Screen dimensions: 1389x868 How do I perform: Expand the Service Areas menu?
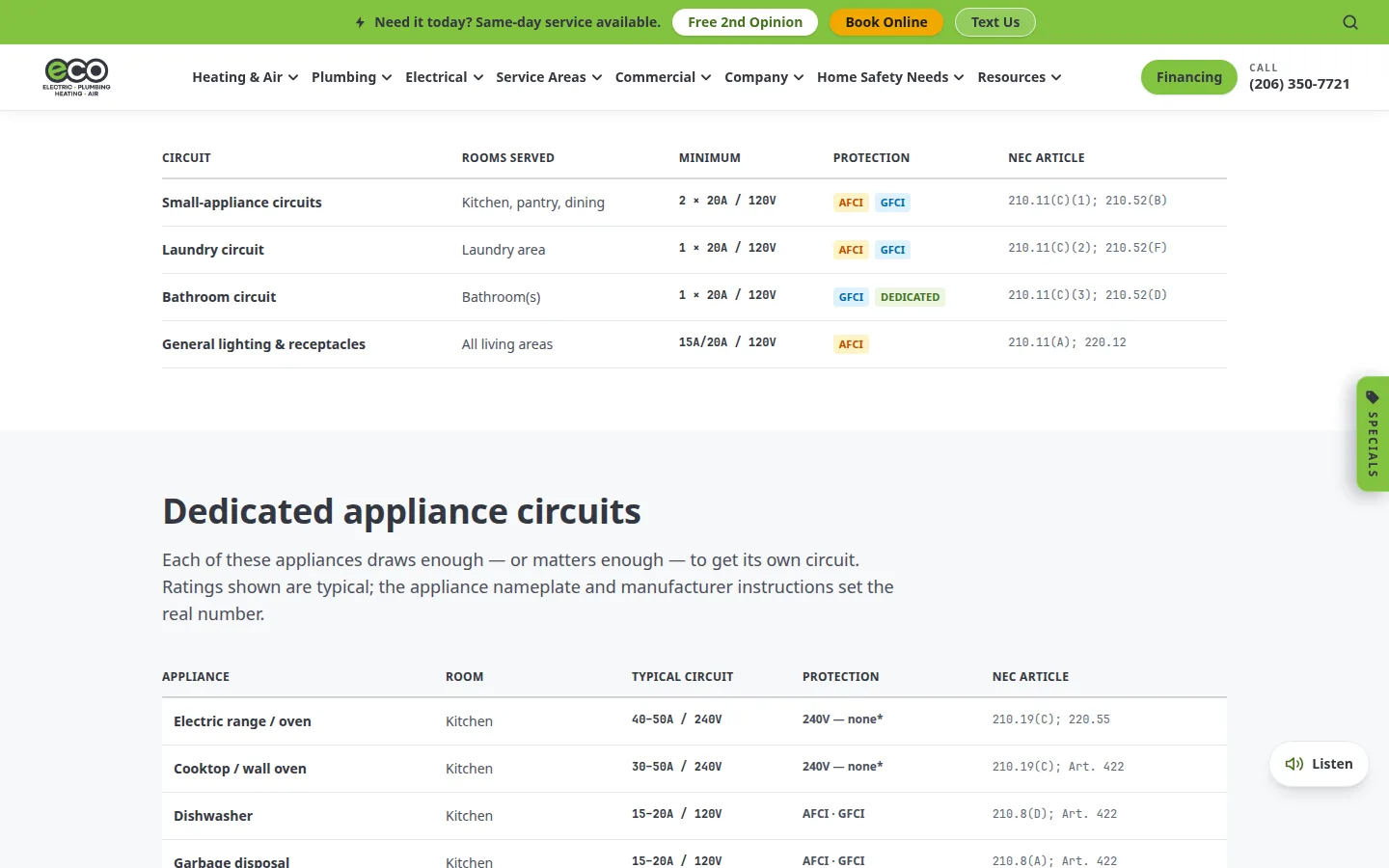click(x=549, y=77)
